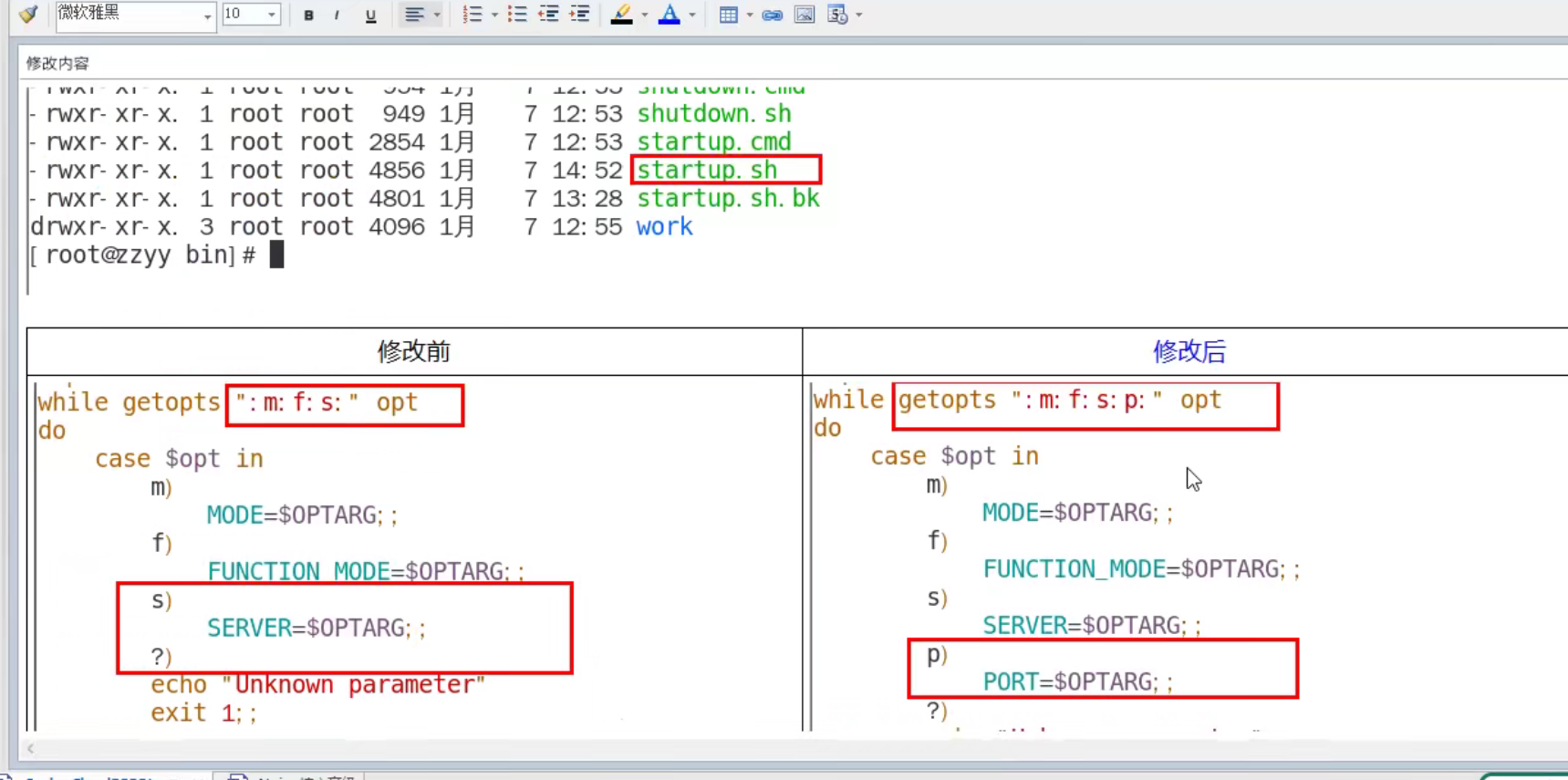This screenshot has height=780, width=1568.
Task: Insert a numbered list
Action: (x=472, y=15)
